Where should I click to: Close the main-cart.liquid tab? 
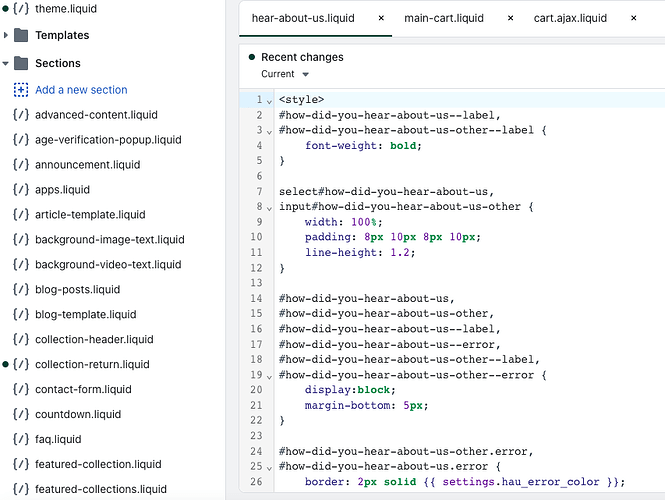pos(511,18)
